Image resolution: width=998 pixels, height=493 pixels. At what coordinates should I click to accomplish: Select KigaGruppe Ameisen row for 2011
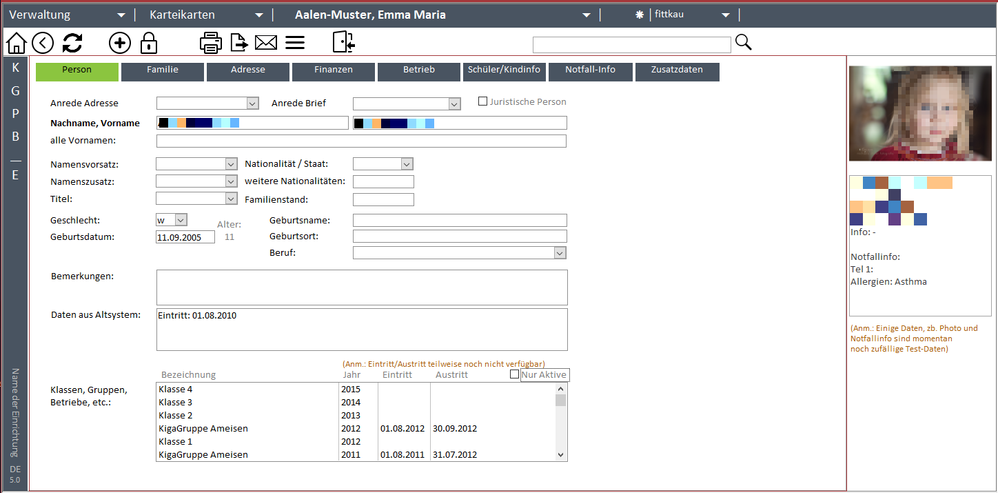click(355, 455)
